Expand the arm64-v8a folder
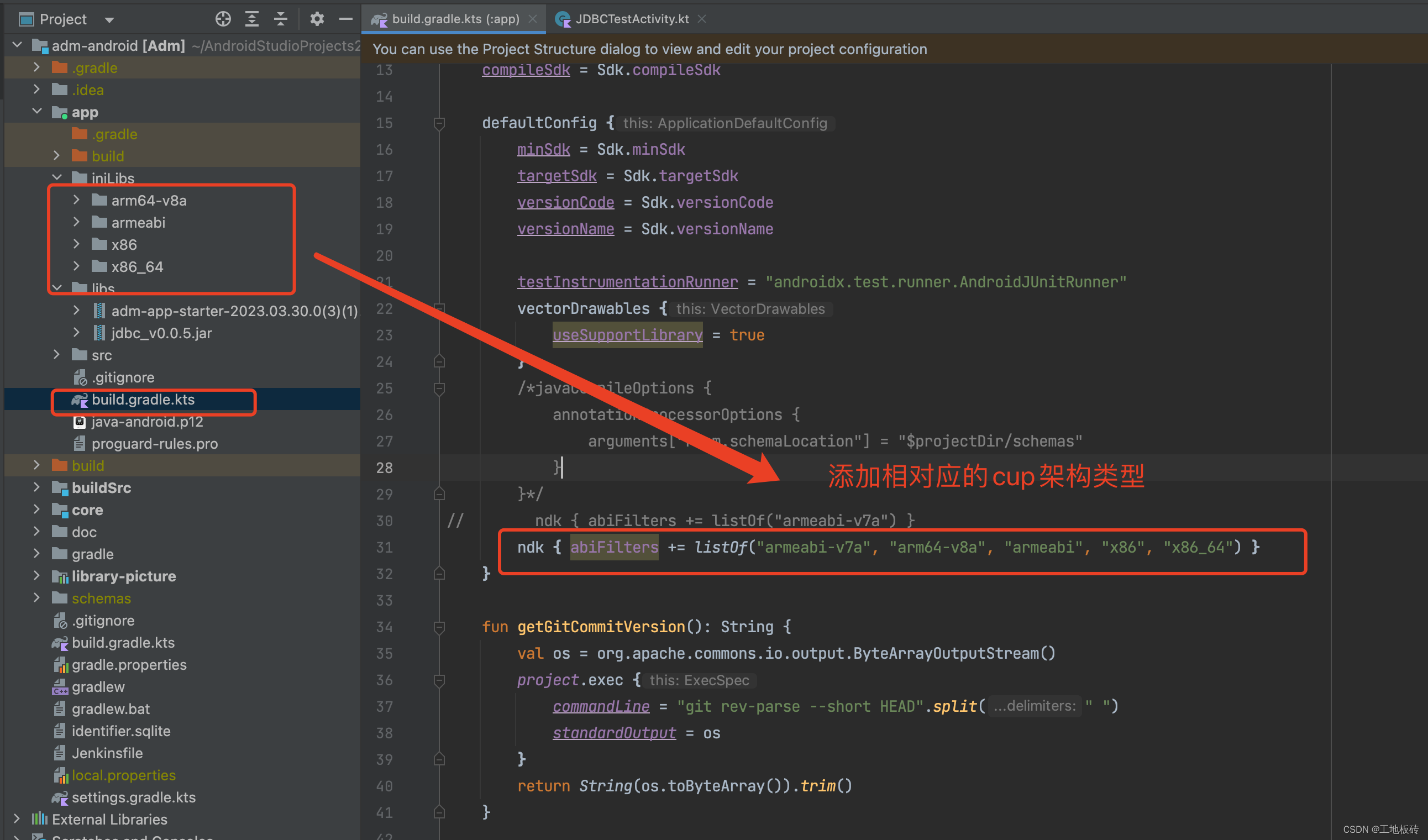 (76, 200)
